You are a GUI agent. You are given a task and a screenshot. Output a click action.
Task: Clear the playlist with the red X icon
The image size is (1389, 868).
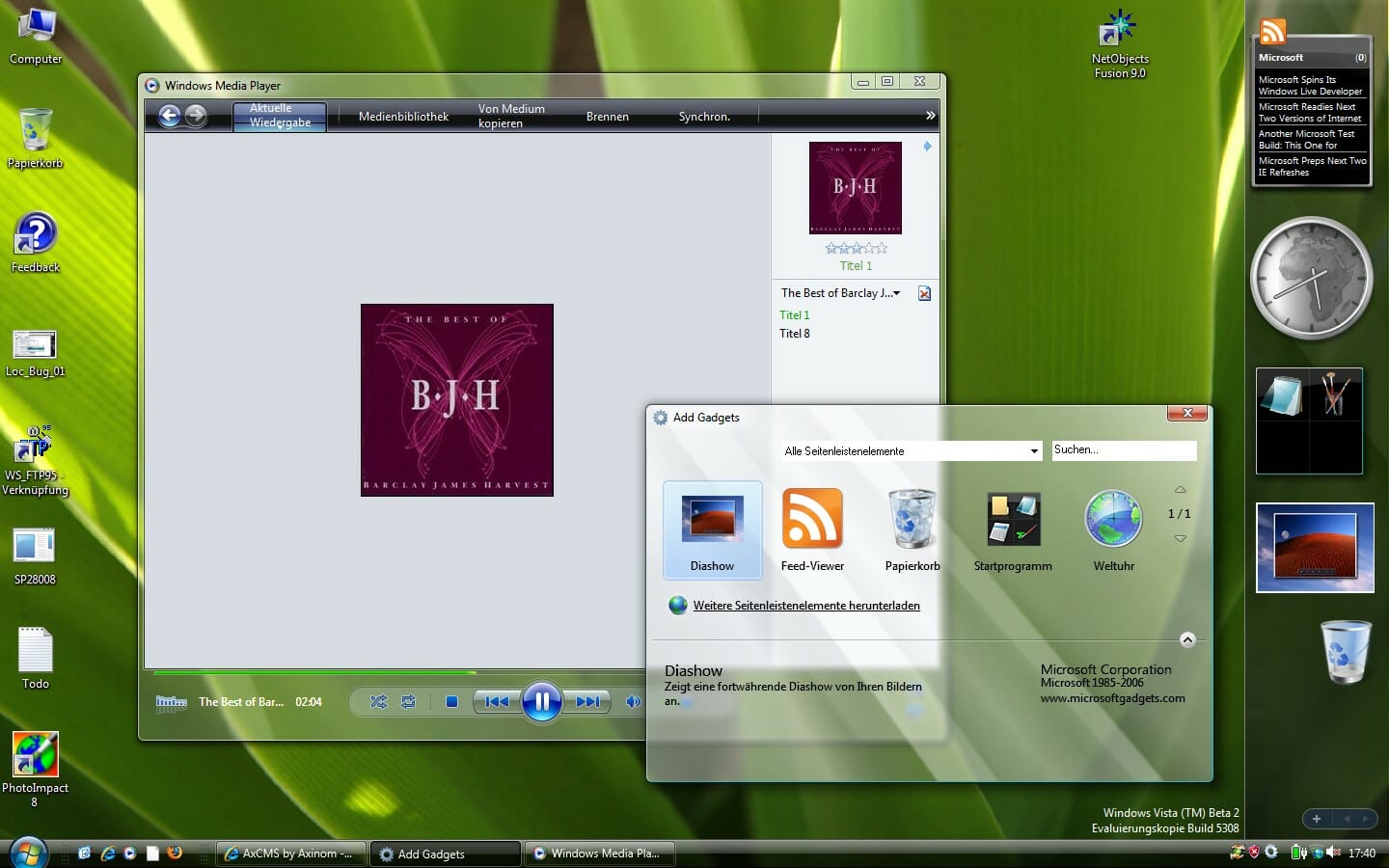[x=924, y=293]
